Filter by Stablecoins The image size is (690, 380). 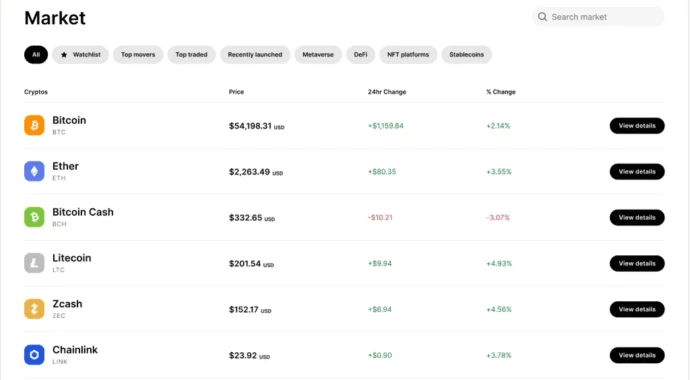pyautogui.click(x=466, y=55)
